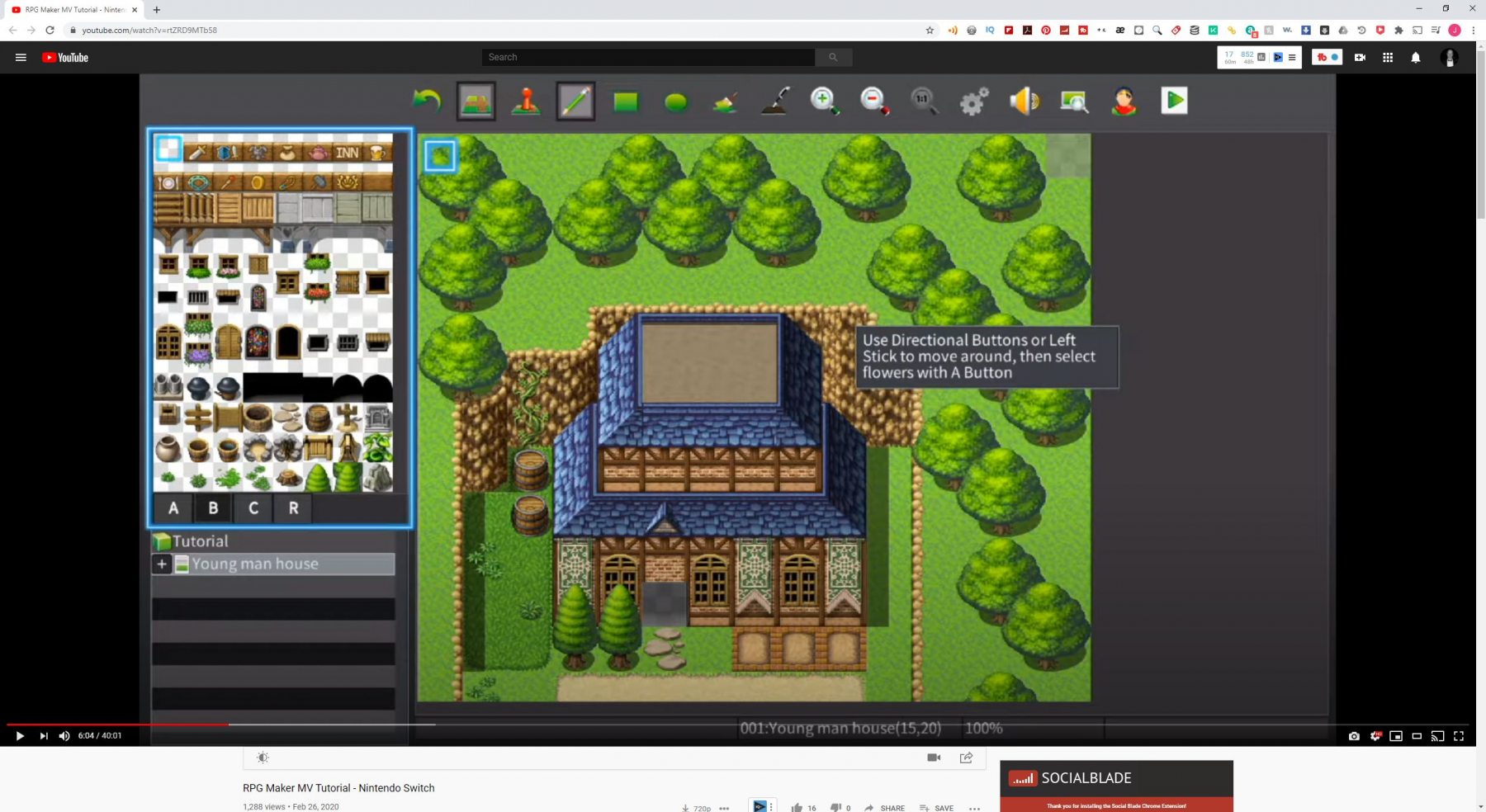Click the YouTube search field
Image resolution: width=1486 pixels, height=812 pixels.
pyautogui.click(x=648, y=57)
